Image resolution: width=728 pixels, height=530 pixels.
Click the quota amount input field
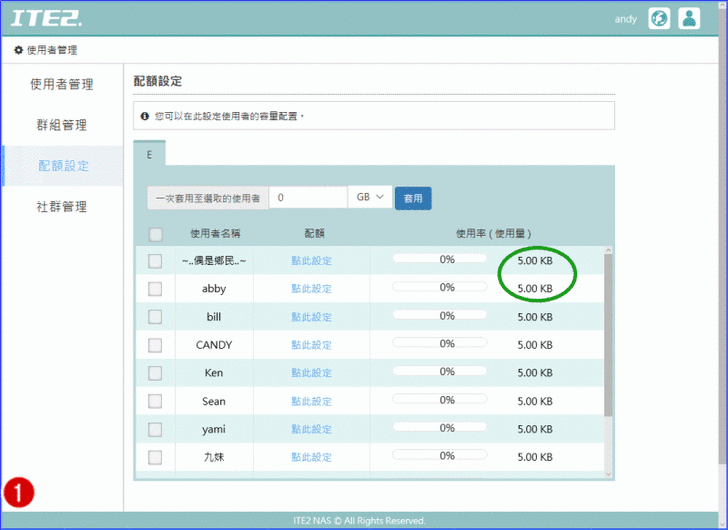pos(308,198)
